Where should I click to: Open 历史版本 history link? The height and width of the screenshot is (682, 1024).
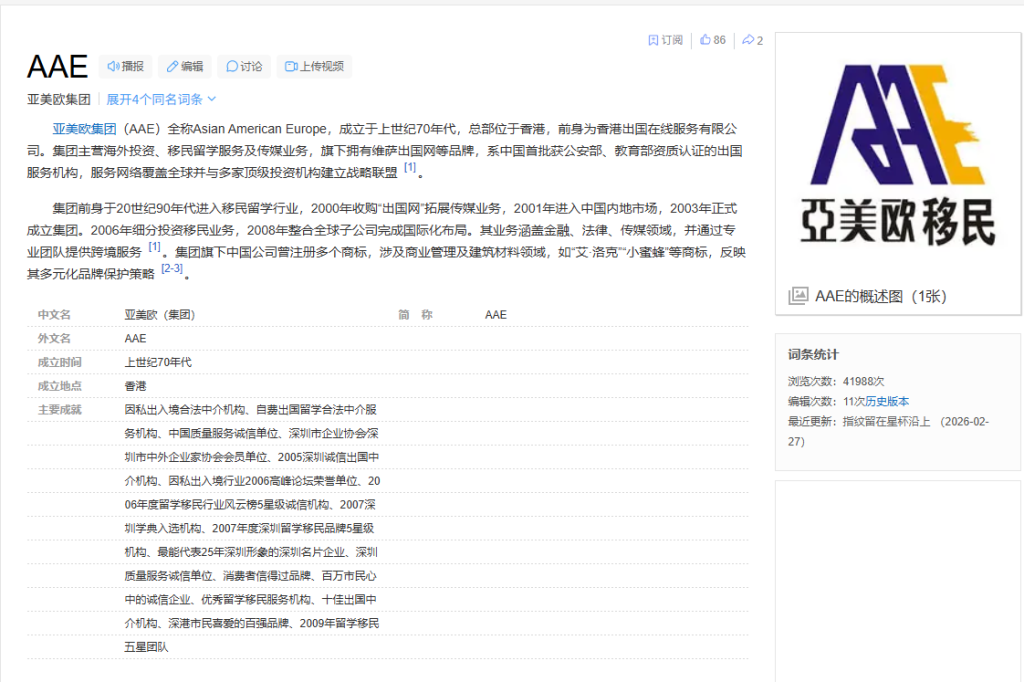887,401
